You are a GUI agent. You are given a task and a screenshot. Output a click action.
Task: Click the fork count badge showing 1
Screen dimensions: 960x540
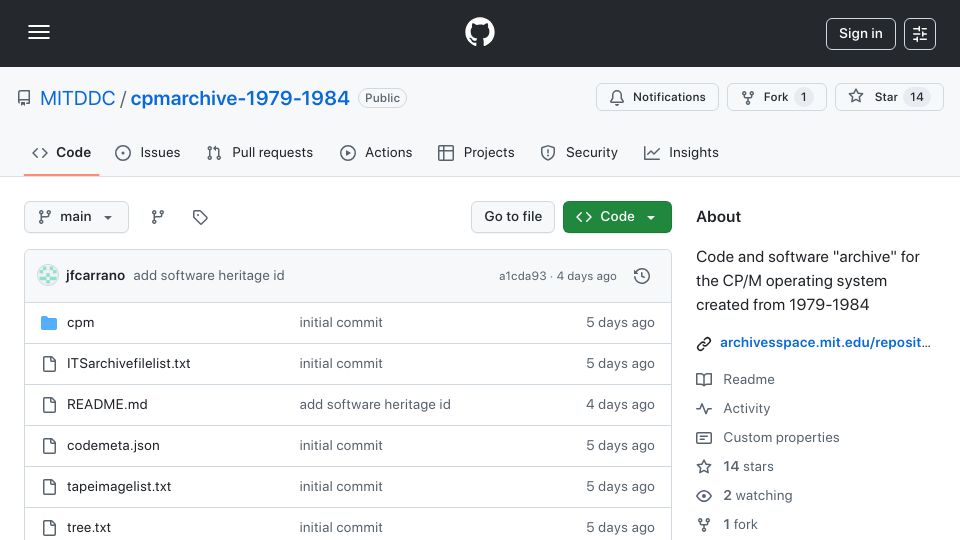(803, 97)
